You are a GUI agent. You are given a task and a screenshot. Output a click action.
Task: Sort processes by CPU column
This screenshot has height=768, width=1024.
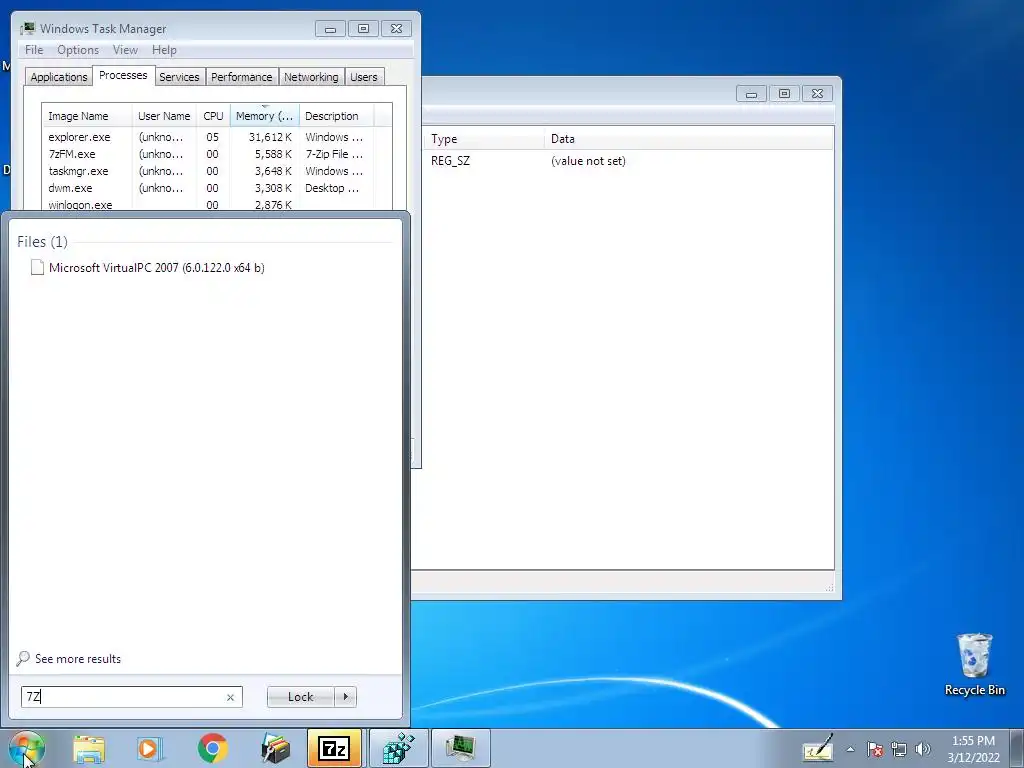(x=213, y=116)
